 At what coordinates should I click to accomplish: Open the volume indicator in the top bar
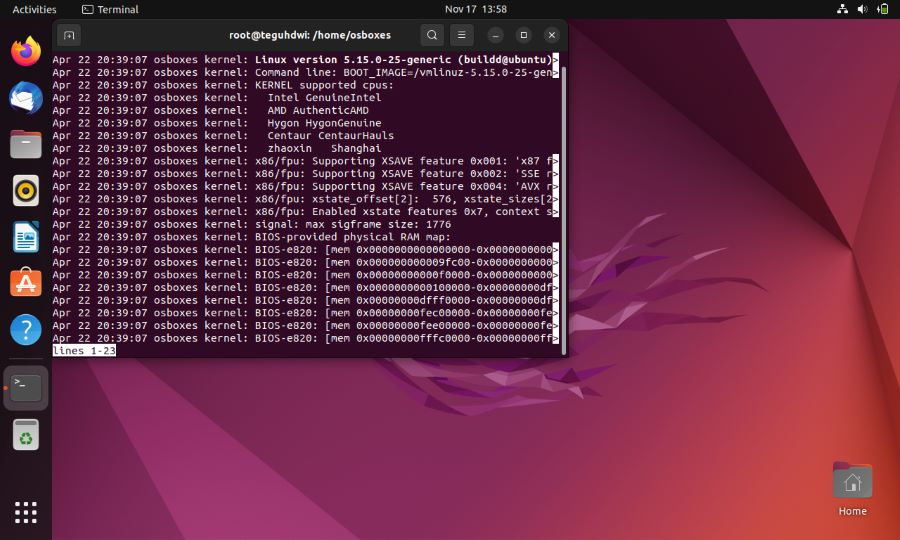coord(862,9)
